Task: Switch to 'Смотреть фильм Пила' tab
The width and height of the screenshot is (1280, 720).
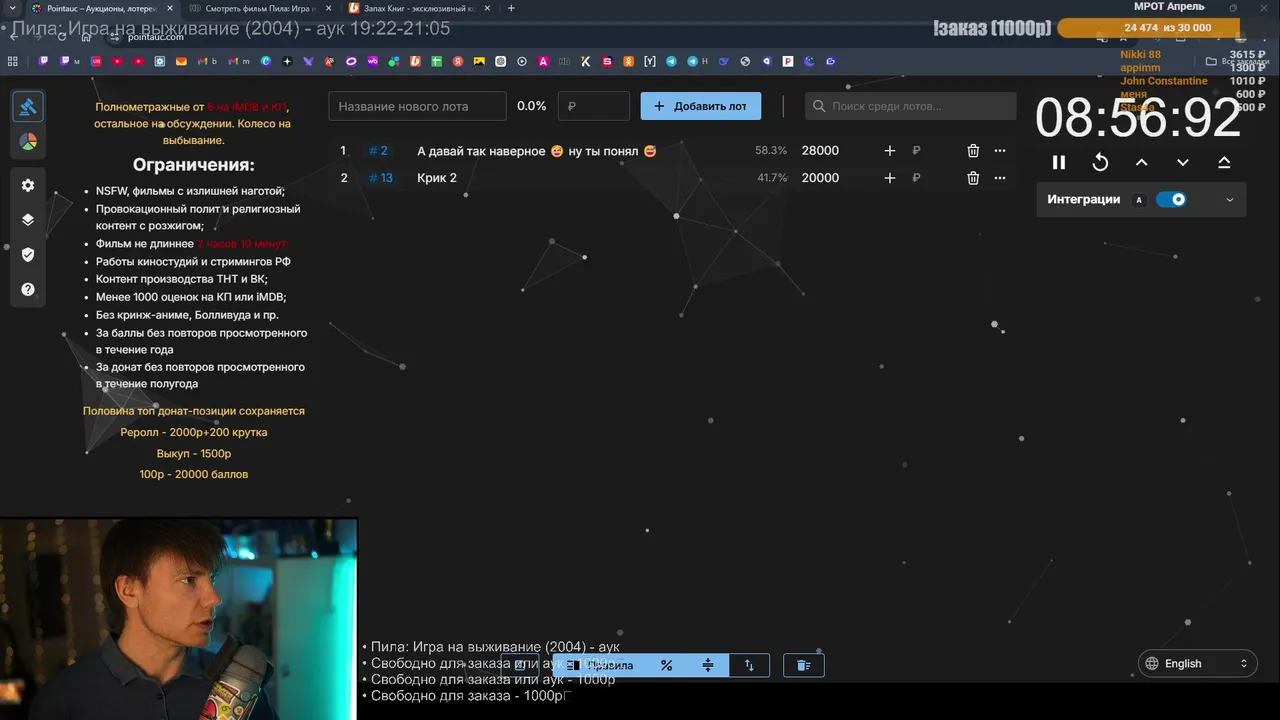Action: (x=260, y=8)
